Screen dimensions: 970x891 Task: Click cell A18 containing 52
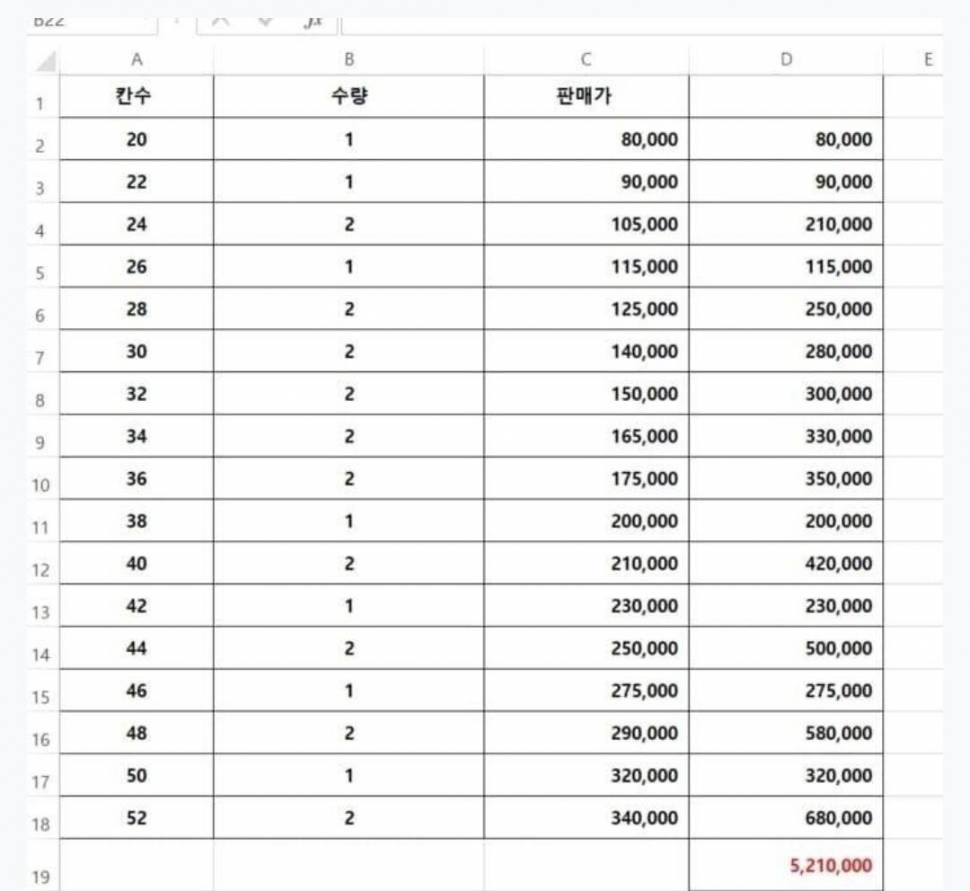pyautogui.click(x=137, y=818)
